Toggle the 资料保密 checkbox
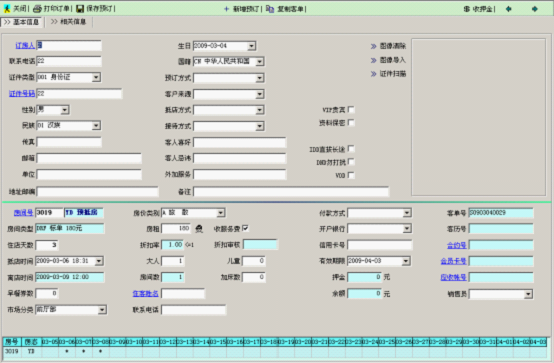This screenshot has width=554, height=363. [351, 123]
